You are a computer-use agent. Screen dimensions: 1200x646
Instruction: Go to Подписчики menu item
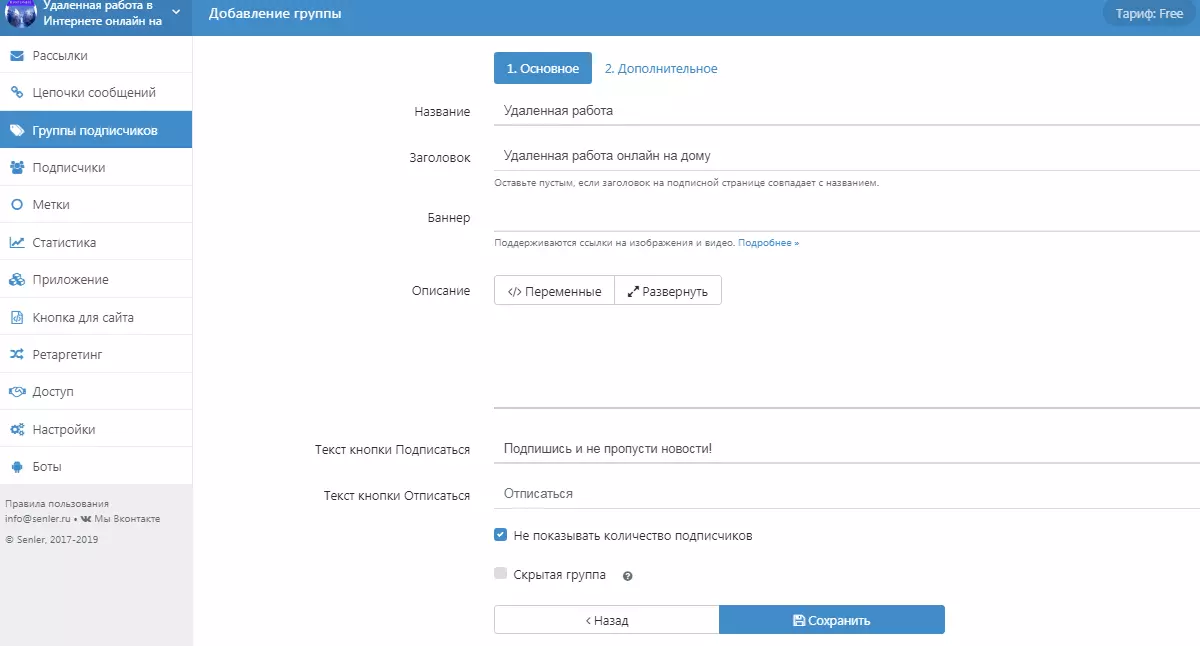(x=96, y=167)
